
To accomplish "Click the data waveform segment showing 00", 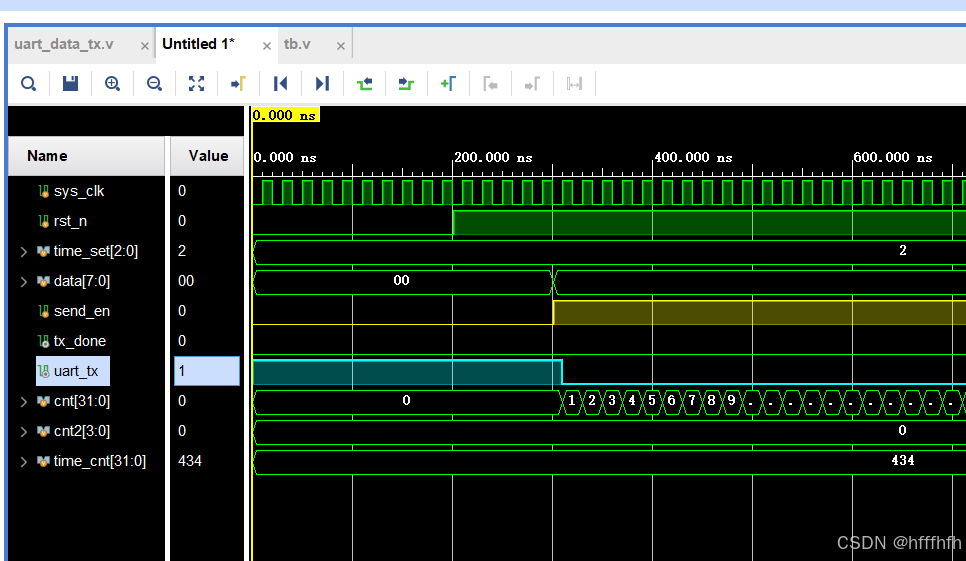I will click(402, 281).
